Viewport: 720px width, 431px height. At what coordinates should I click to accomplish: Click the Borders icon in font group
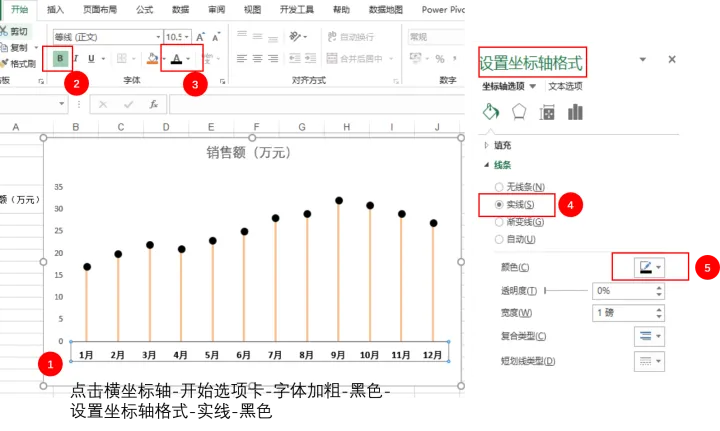(x=122, y=58)
